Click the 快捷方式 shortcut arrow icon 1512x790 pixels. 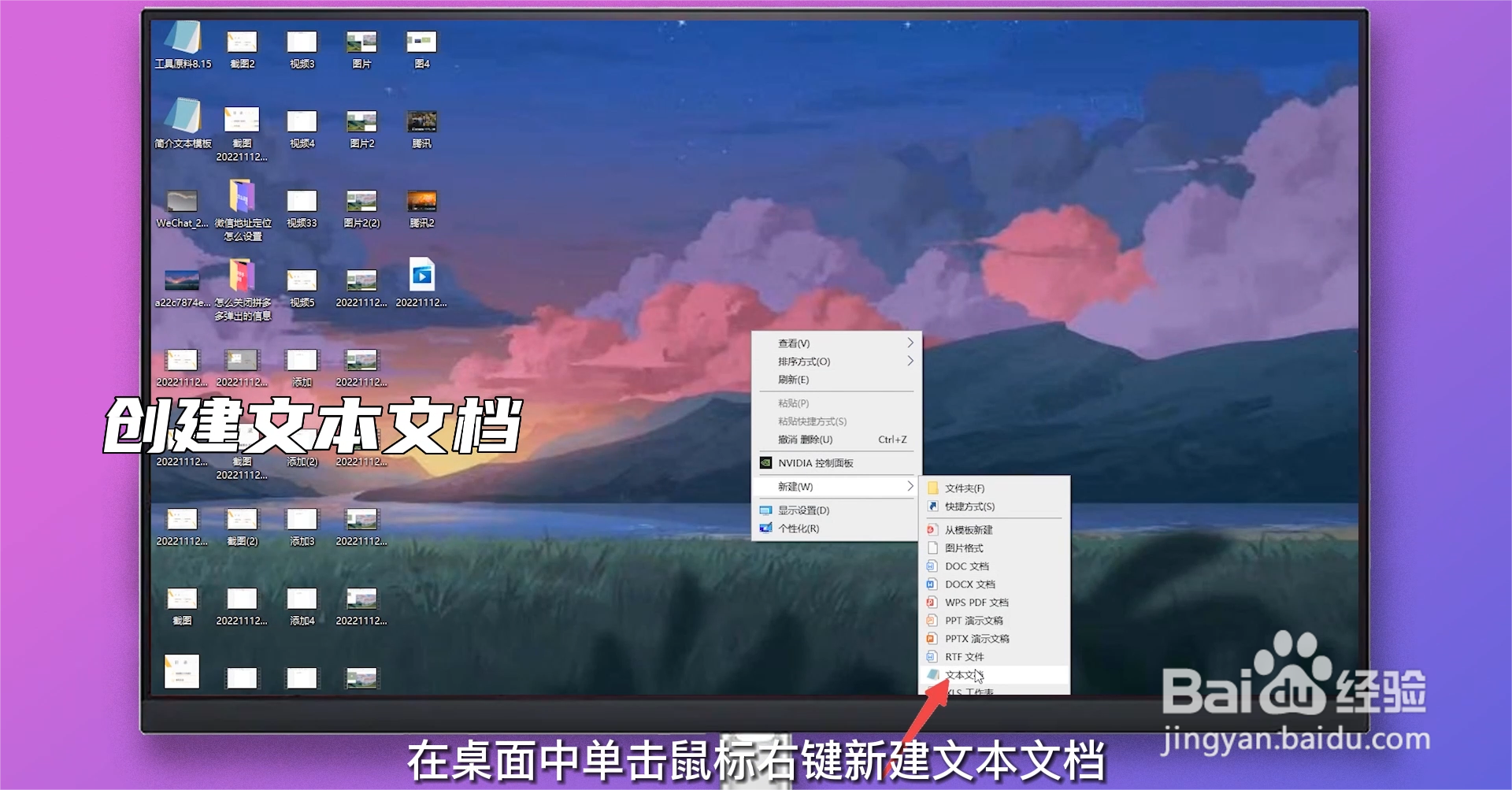(934, 506)
